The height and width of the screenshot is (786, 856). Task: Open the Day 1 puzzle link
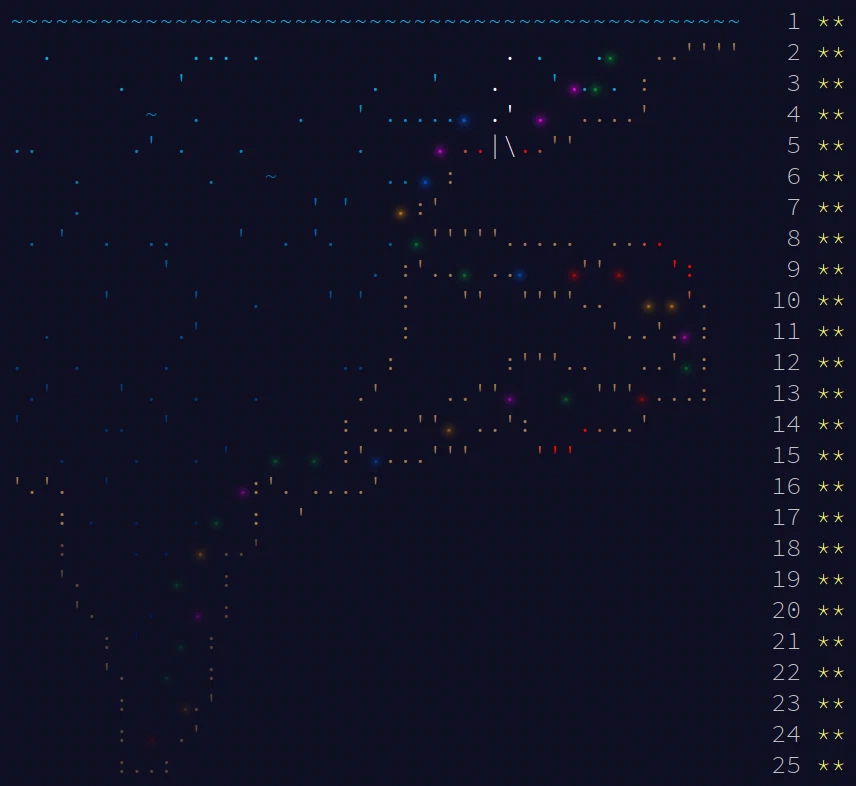pyautogui.click(x=794, y=21)
